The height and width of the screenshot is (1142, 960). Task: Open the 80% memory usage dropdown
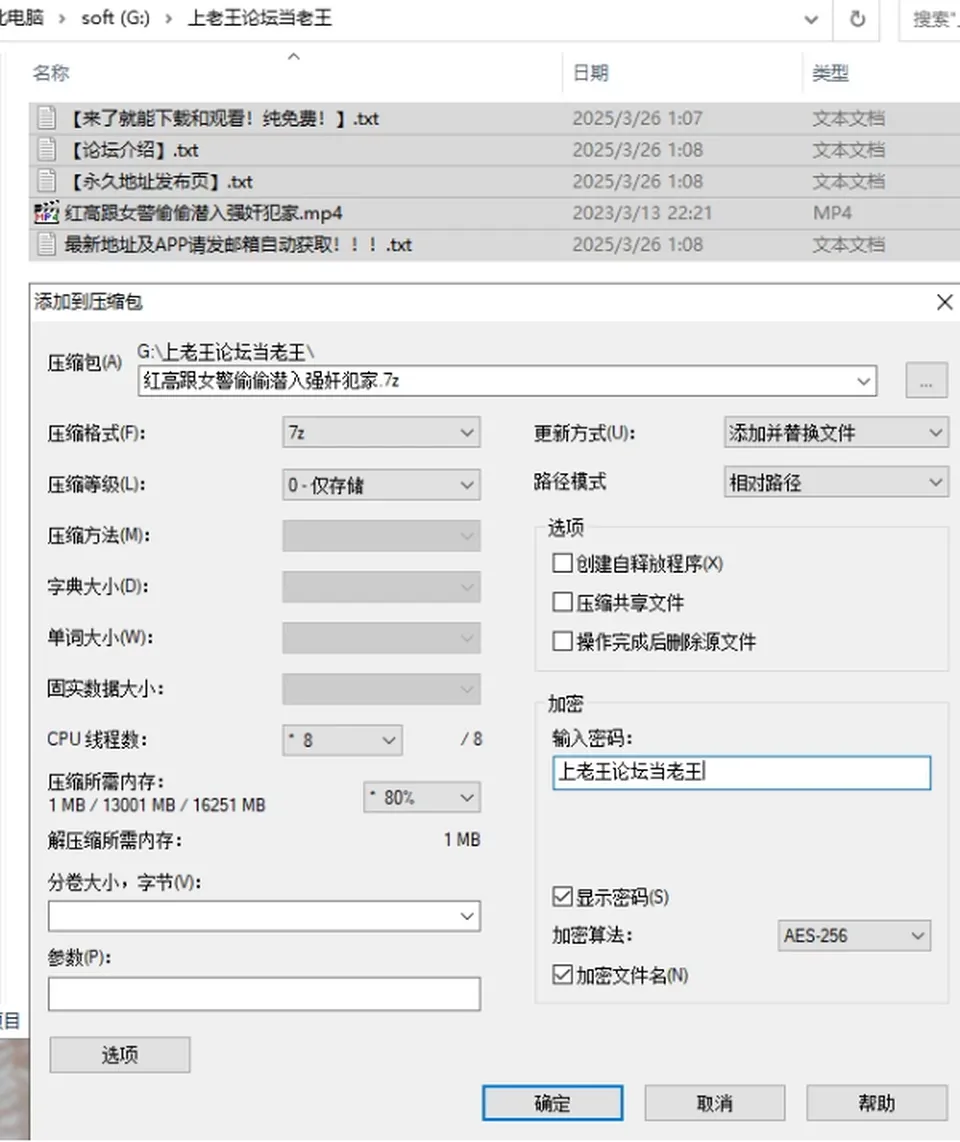[x=422, y=798]
